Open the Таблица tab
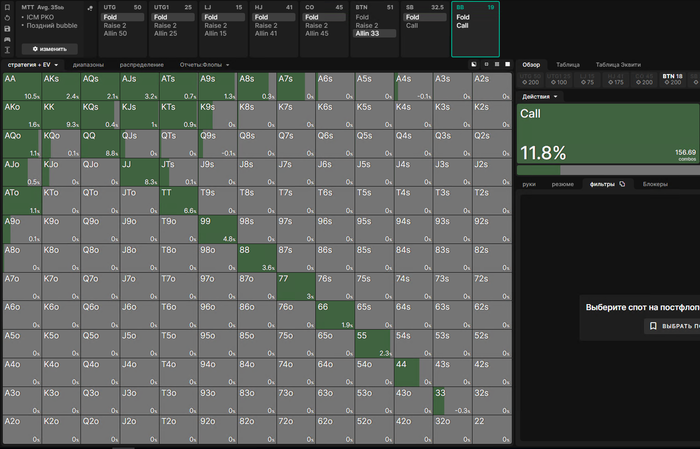Screen dimensions: 700x449 tap(568, 65)
